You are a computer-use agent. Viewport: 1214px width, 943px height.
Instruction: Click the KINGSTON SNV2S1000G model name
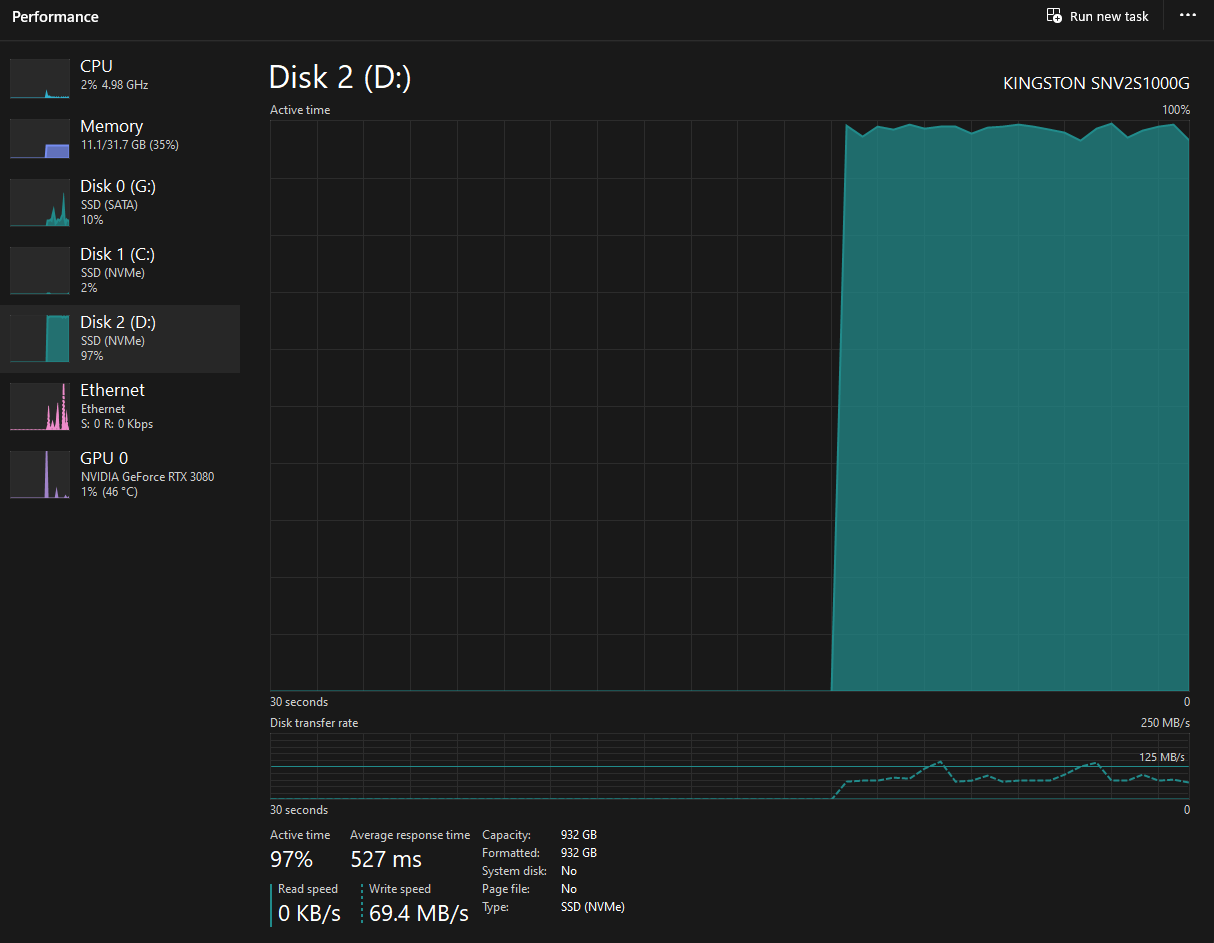coord(1096,84)
